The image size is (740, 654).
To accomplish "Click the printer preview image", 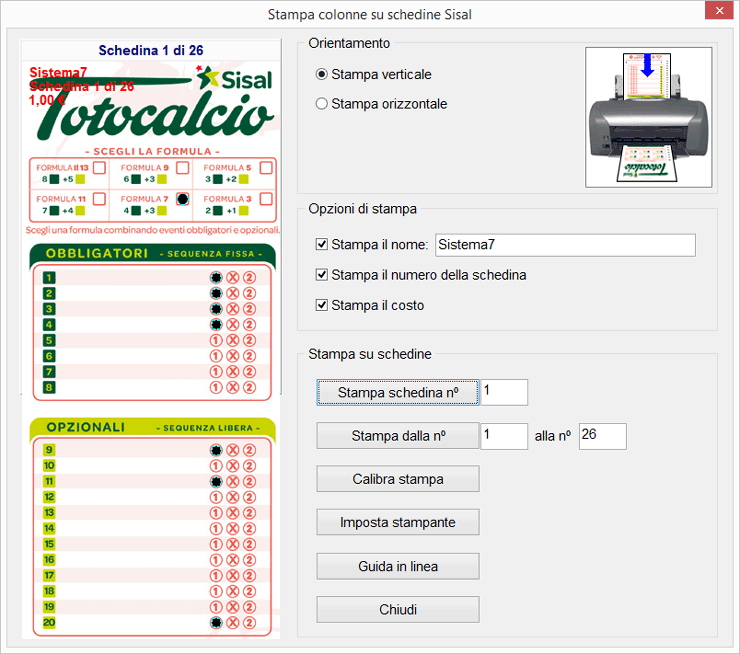I will click(648, 117).
